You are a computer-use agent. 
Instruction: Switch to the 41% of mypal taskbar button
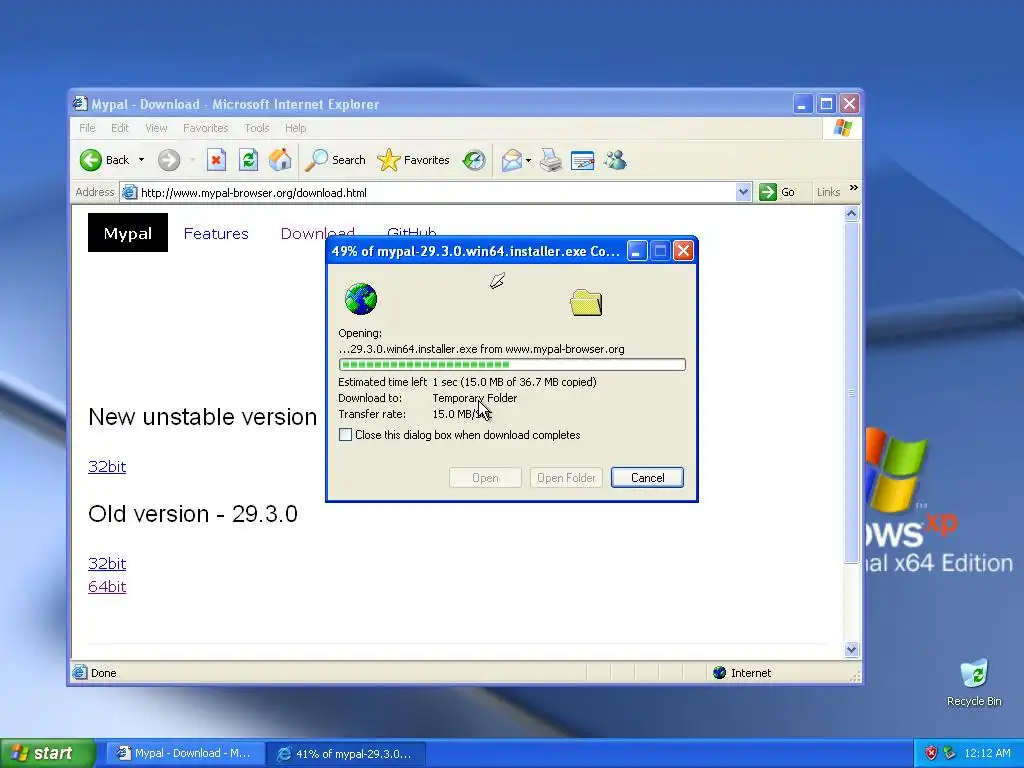point(347,753)
